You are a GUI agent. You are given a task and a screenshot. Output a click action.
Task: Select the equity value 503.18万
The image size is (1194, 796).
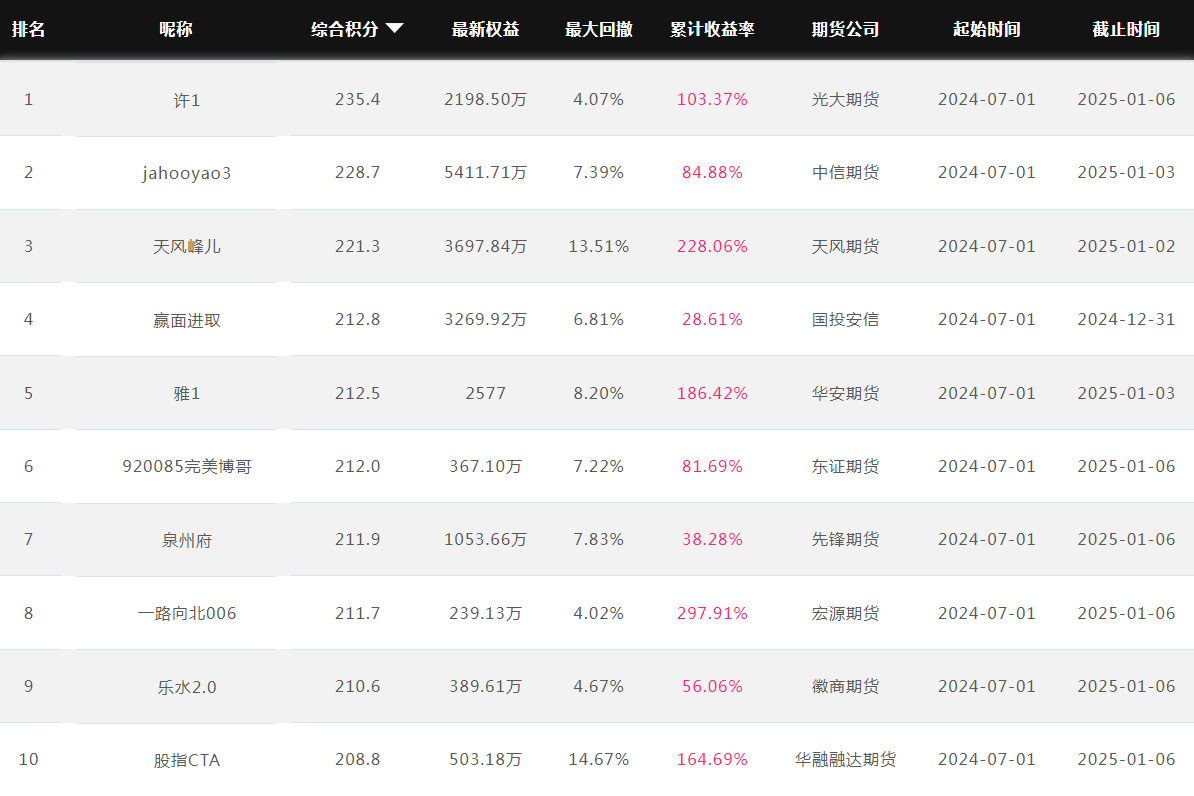[485, 759]
